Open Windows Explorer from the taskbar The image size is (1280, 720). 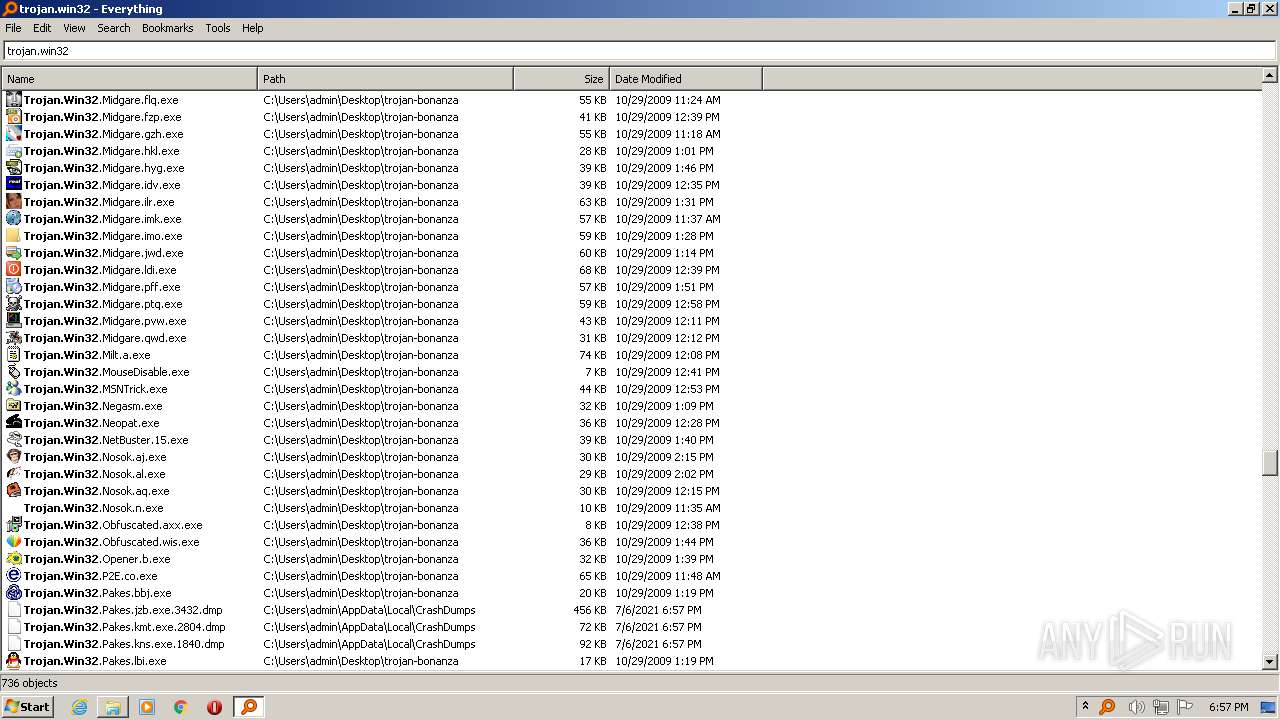coord(113,707)
